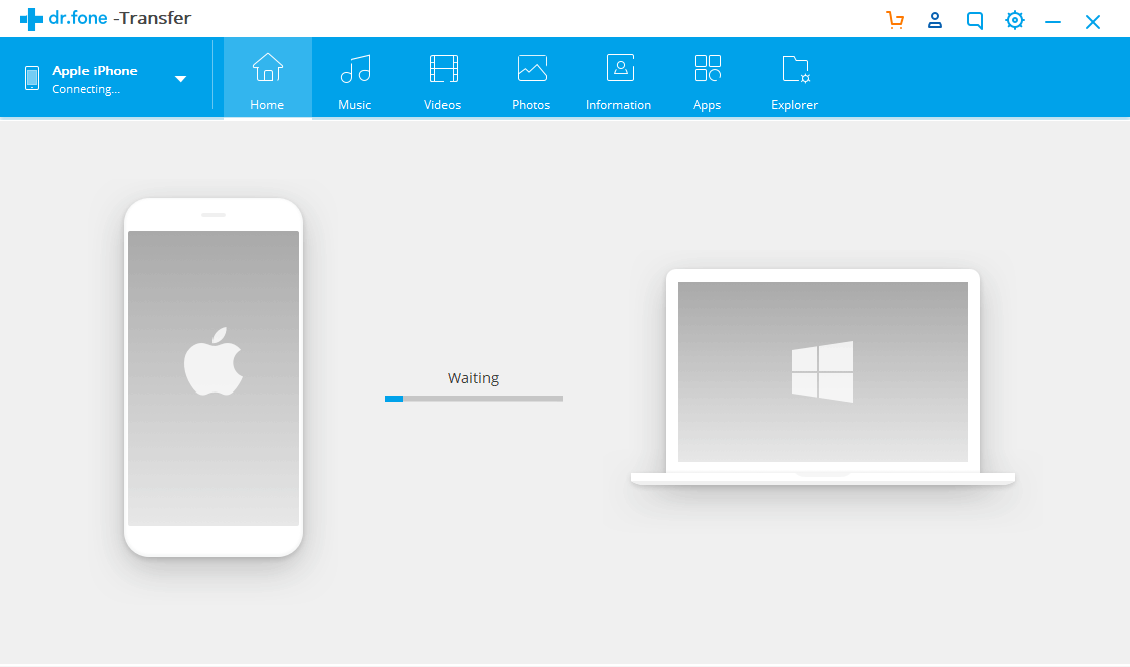Viewport: 1130px width, 667px height.
Task: Switch to the Home tab
Action: click(267, 79)
